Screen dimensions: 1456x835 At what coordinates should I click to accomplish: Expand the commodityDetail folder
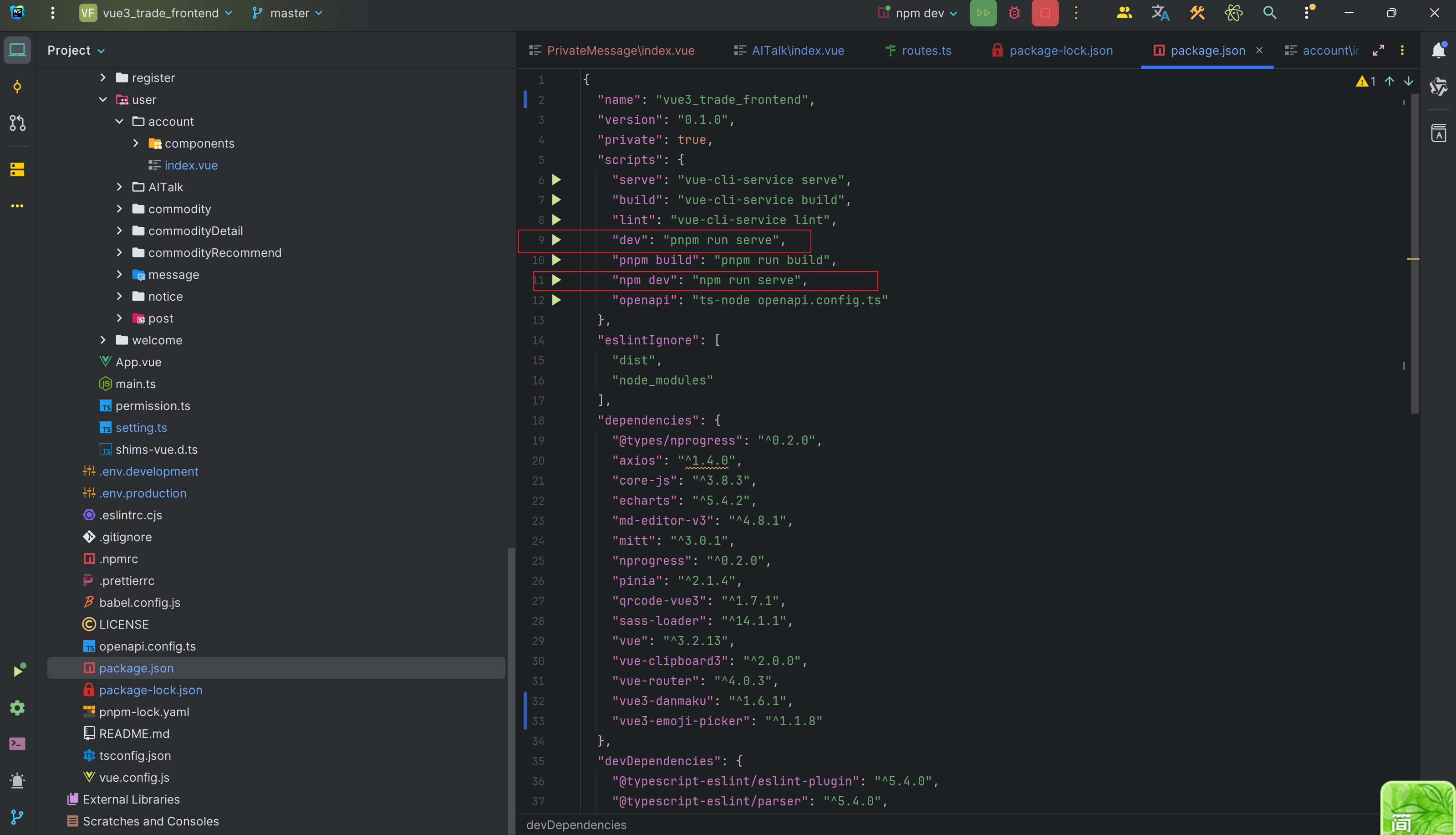[x=119, y=231]
